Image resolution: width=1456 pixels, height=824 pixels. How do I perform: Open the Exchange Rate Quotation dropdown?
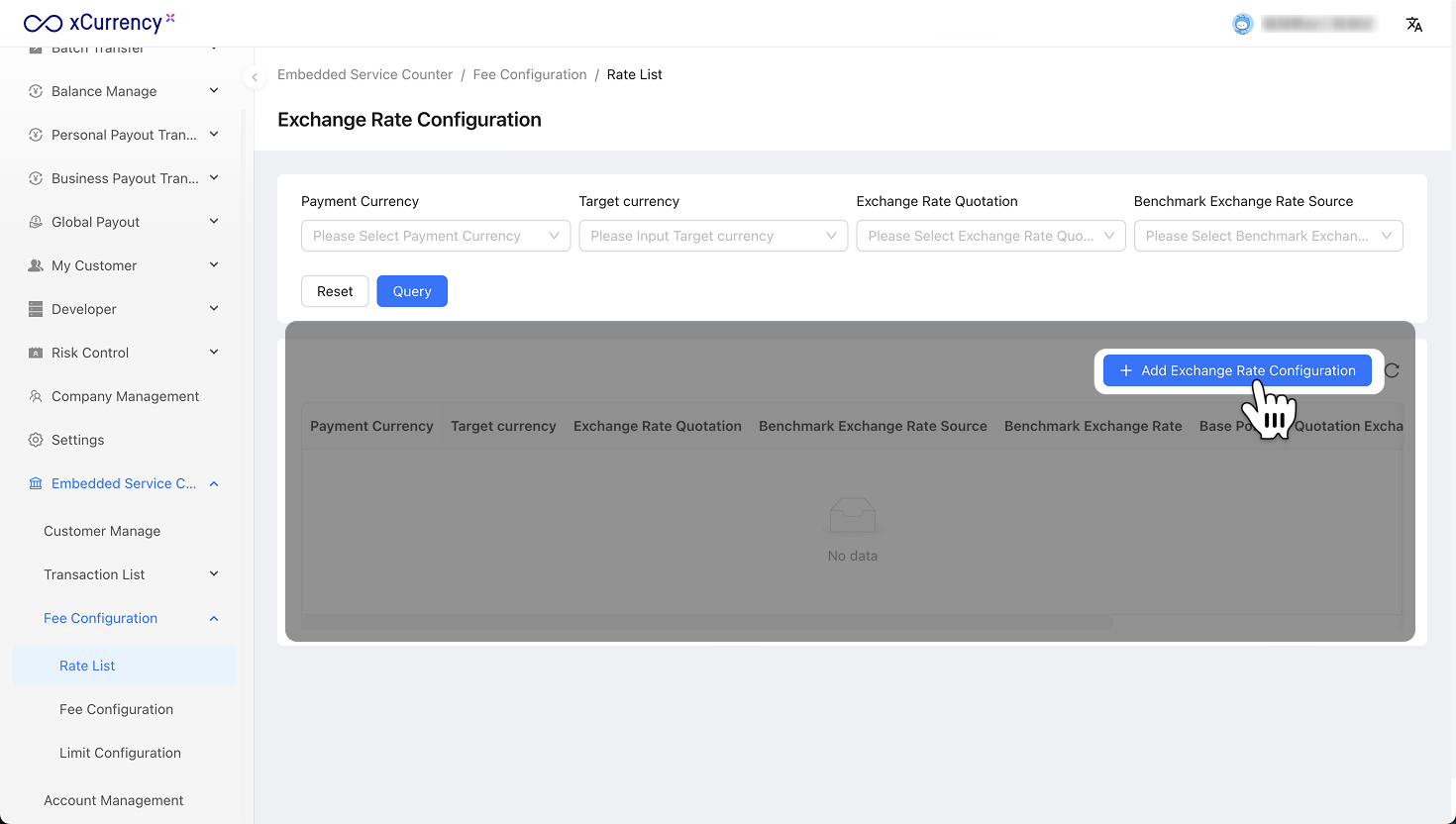990,236
